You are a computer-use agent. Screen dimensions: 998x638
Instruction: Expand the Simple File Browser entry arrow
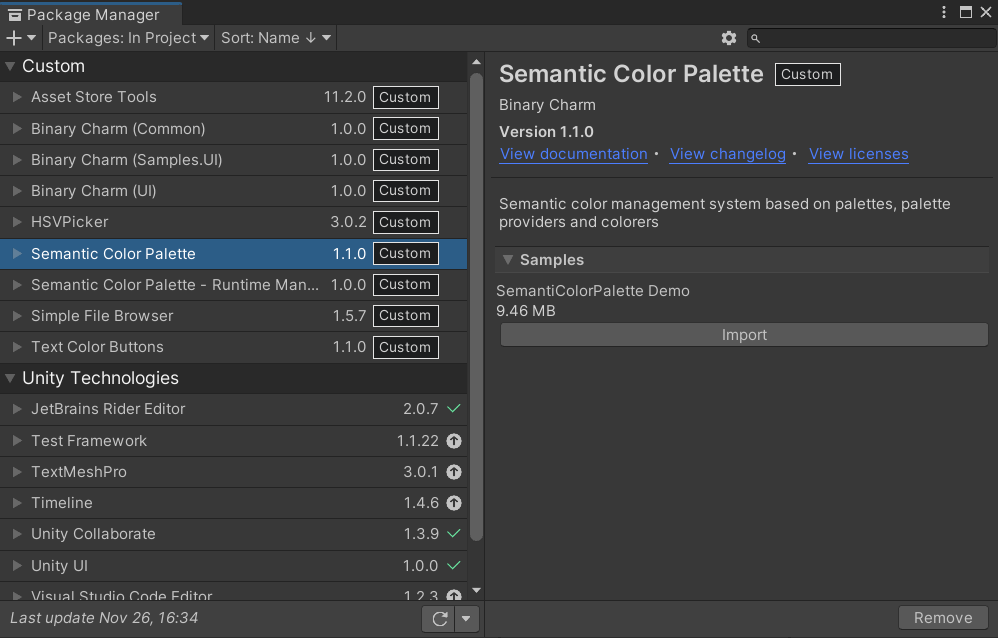pos(17,316)
